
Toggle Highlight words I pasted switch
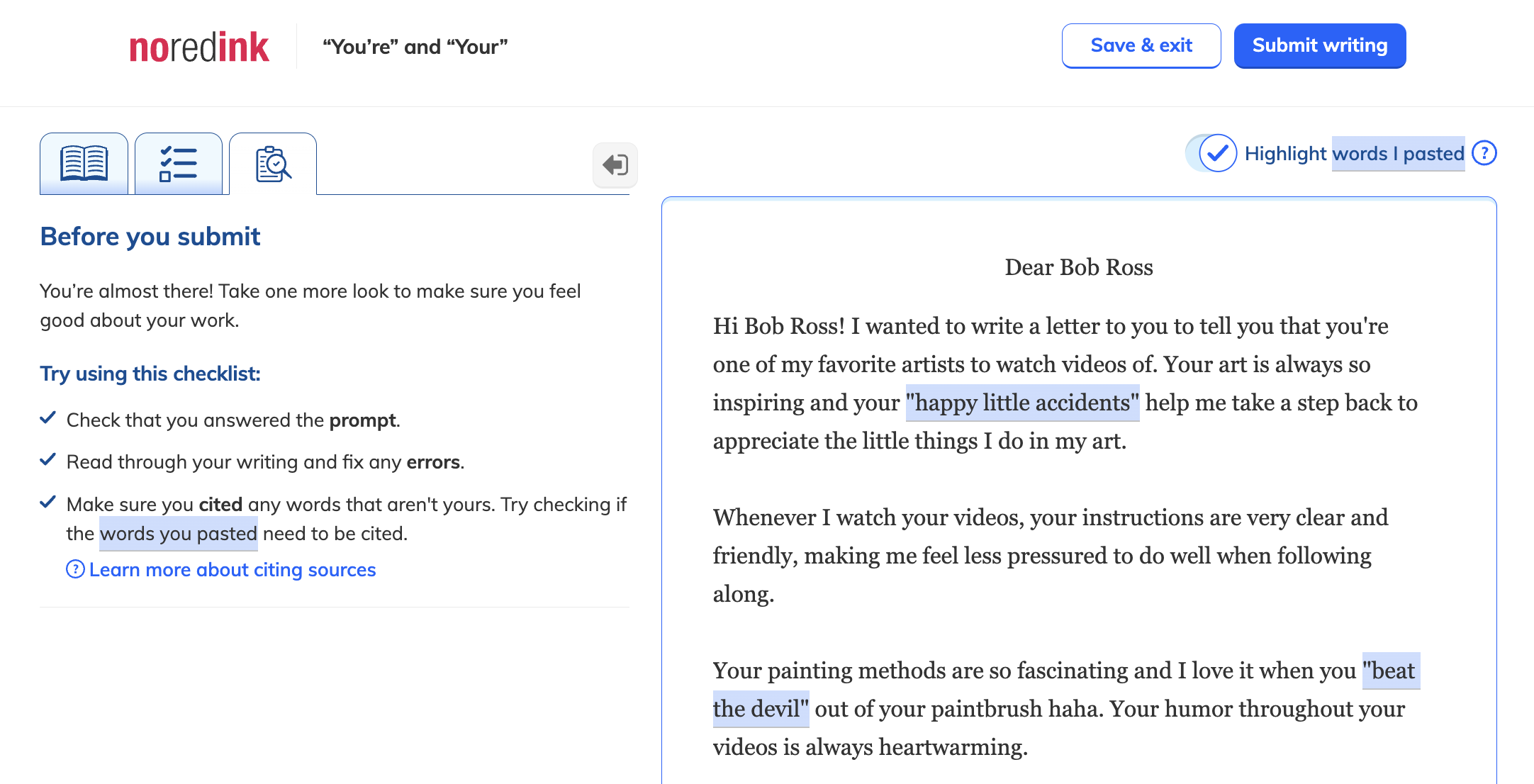point(1211,153)
